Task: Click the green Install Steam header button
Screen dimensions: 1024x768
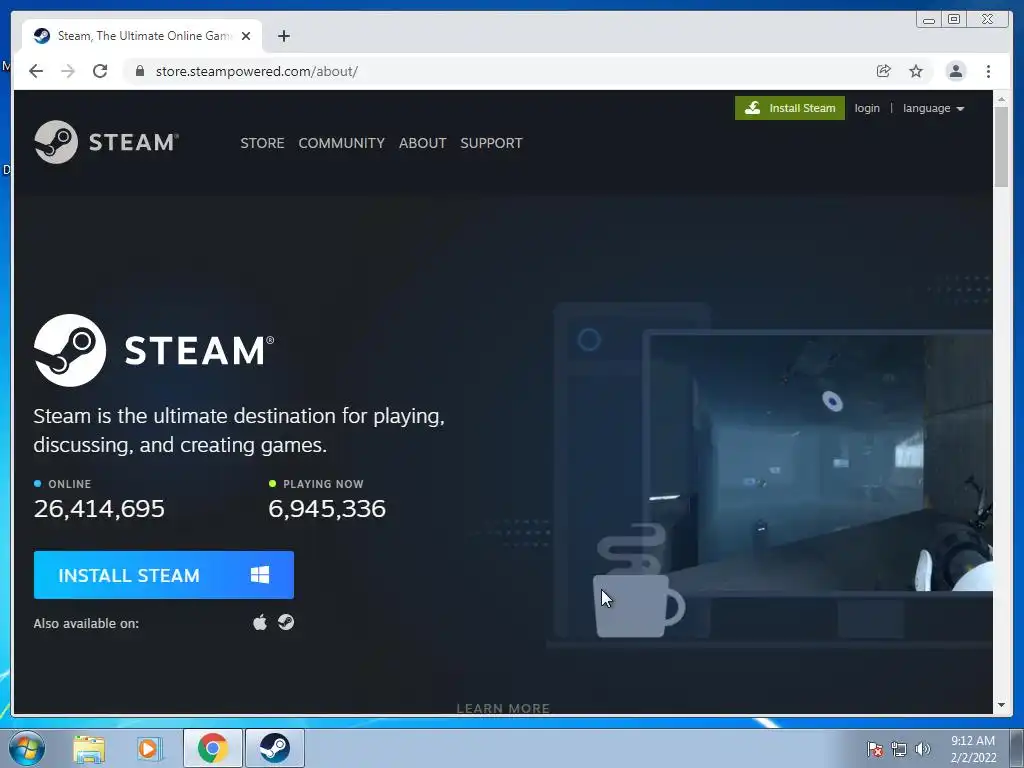Action: point(790,108)
